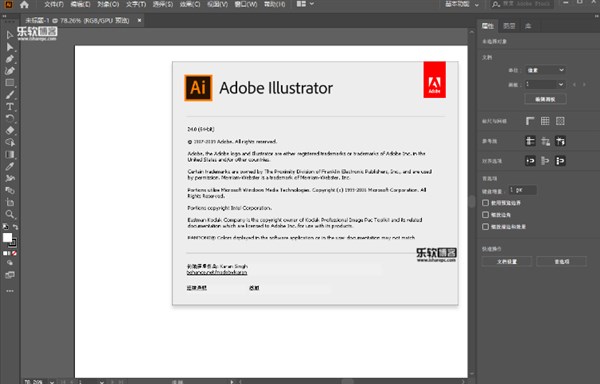The width and height of the screenshot is (600, 384).
Task: Select the Artboard tool
Action: pyautogui.click(x=10, y=202)
